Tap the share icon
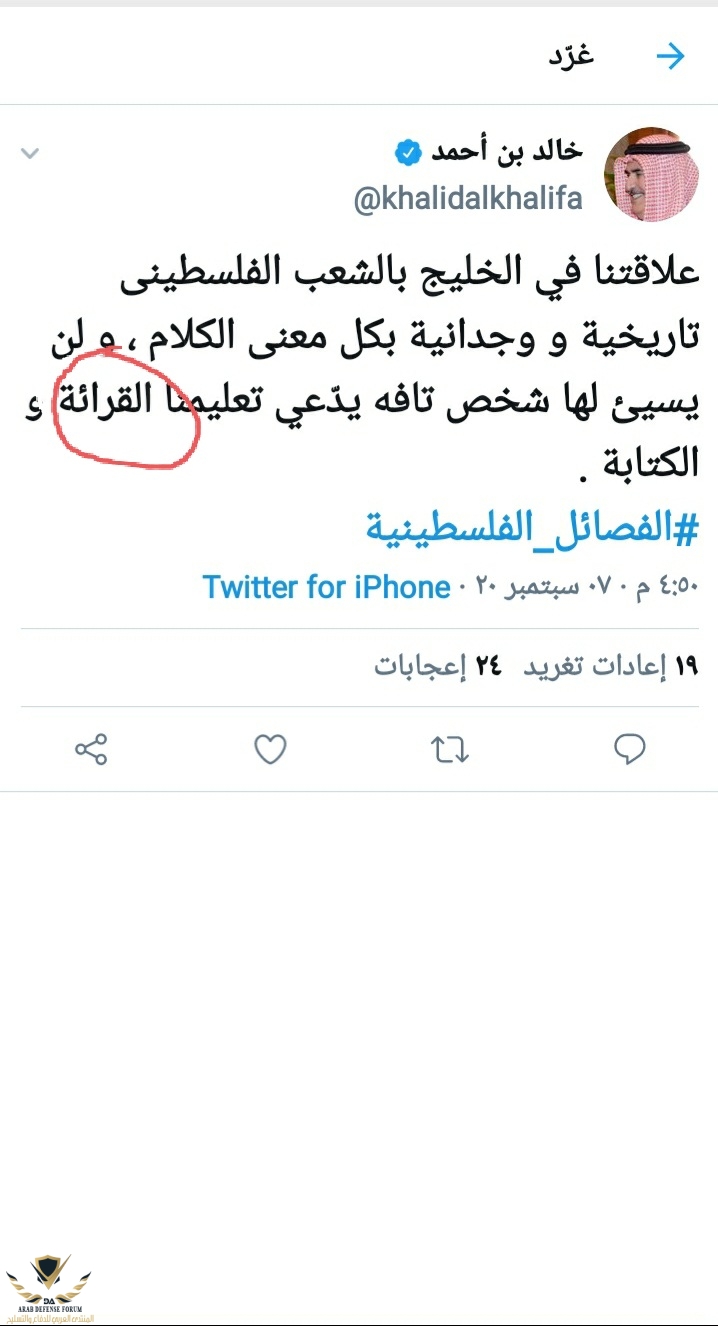Image resolution: width=718 pixels, height=1326 pixels. coord(91,749)
